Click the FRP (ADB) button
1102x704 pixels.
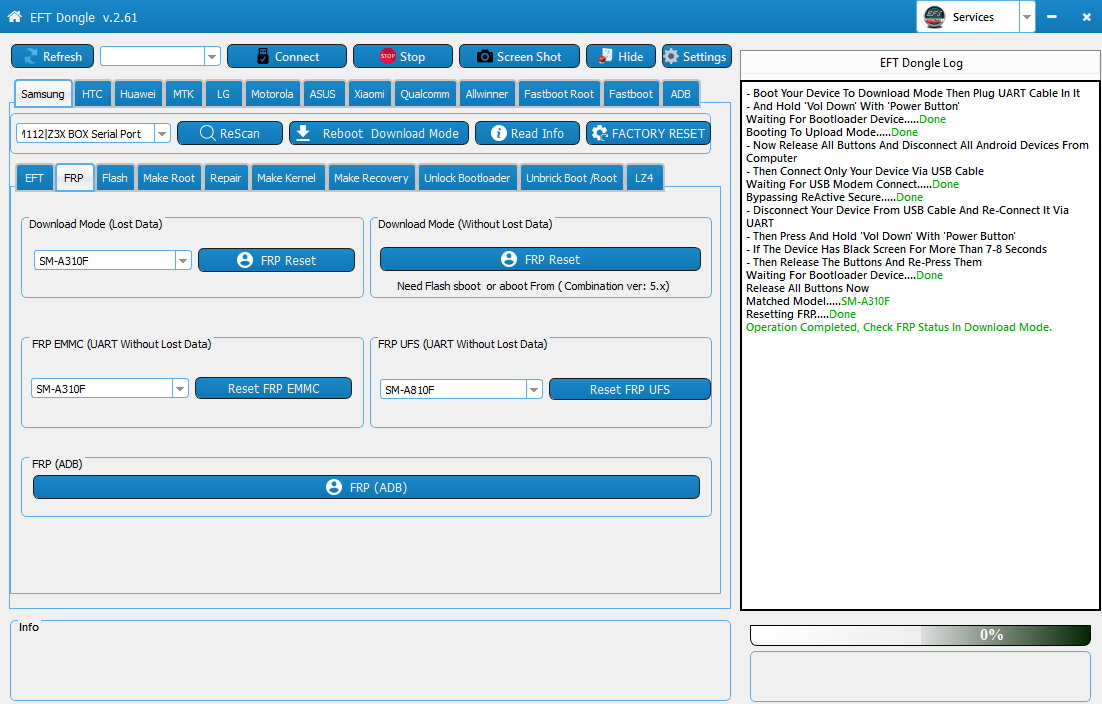pos(366,488)
